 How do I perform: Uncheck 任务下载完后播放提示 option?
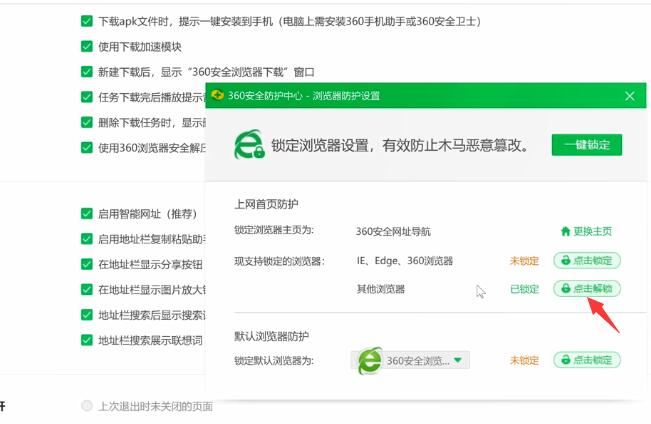click(x=86, y=97)
